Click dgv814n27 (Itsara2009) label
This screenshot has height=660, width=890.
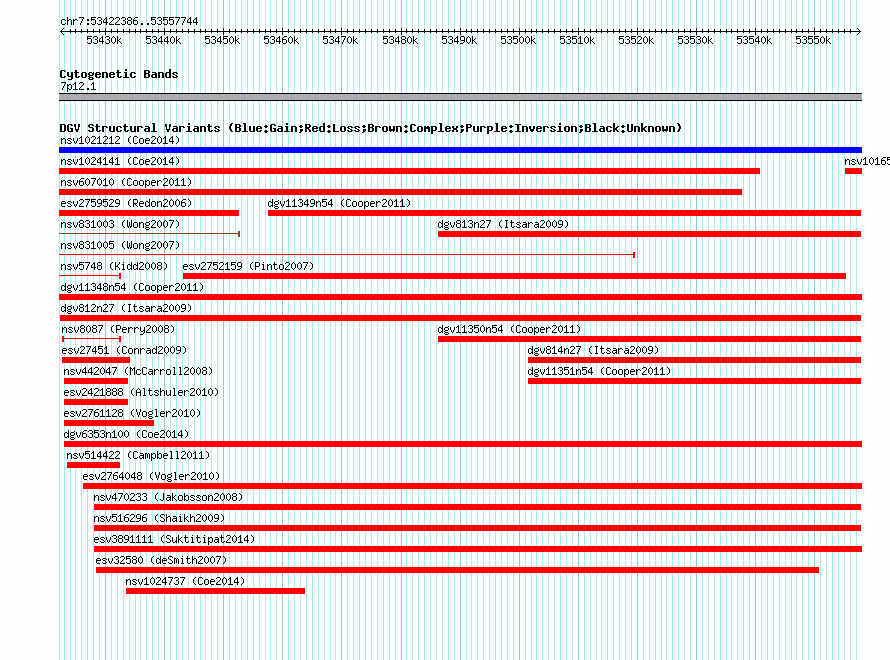pos(593,350)
